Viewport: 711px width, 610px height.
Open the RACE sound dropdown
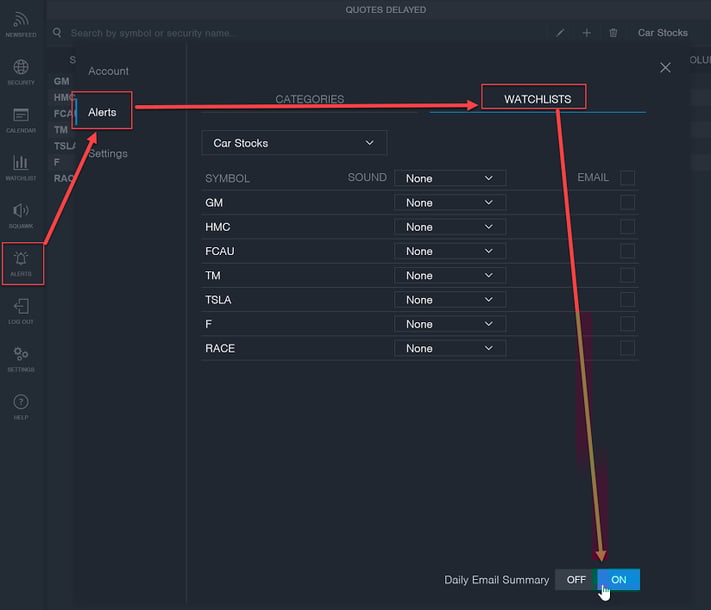click(x=450, y=348)
